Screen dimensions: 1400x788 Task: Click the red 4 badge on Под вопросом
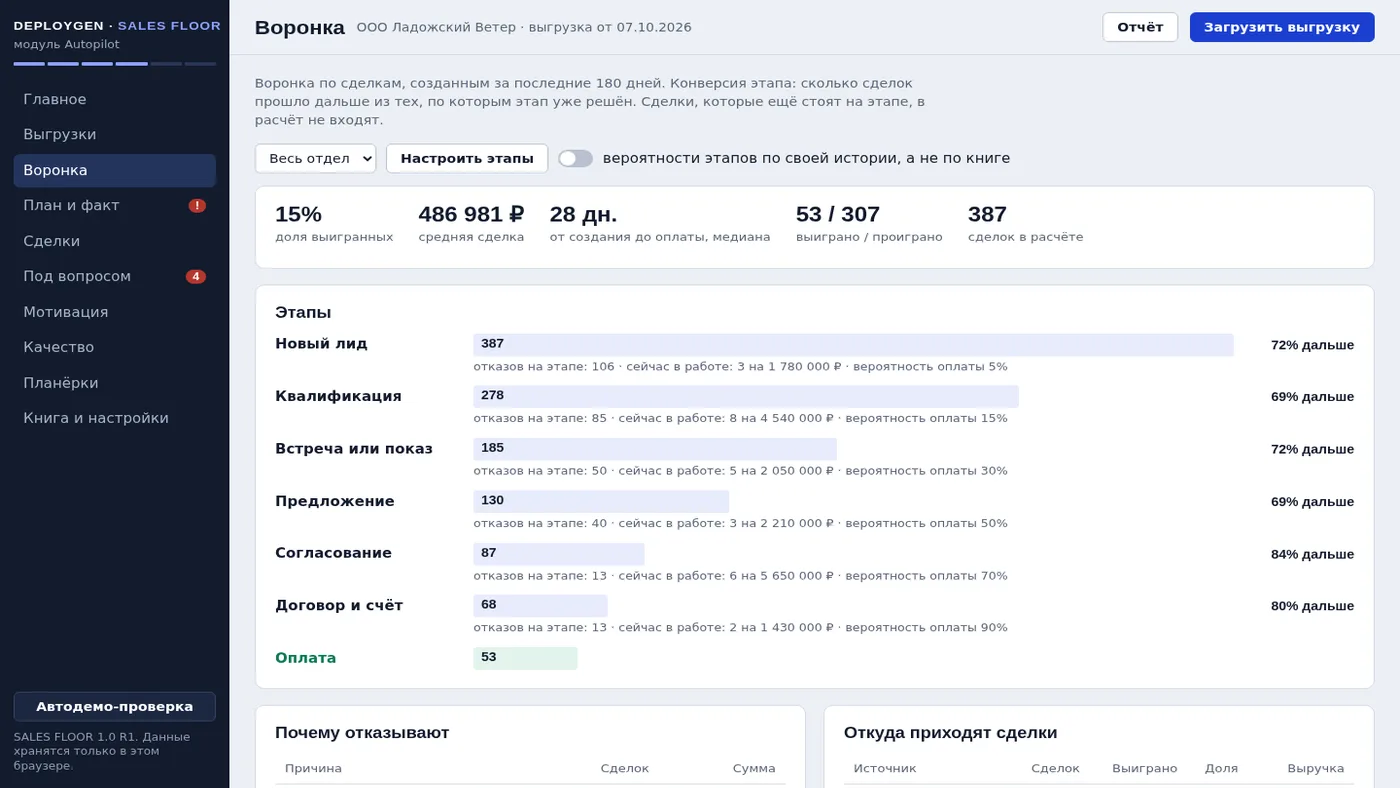coord(196,277)
